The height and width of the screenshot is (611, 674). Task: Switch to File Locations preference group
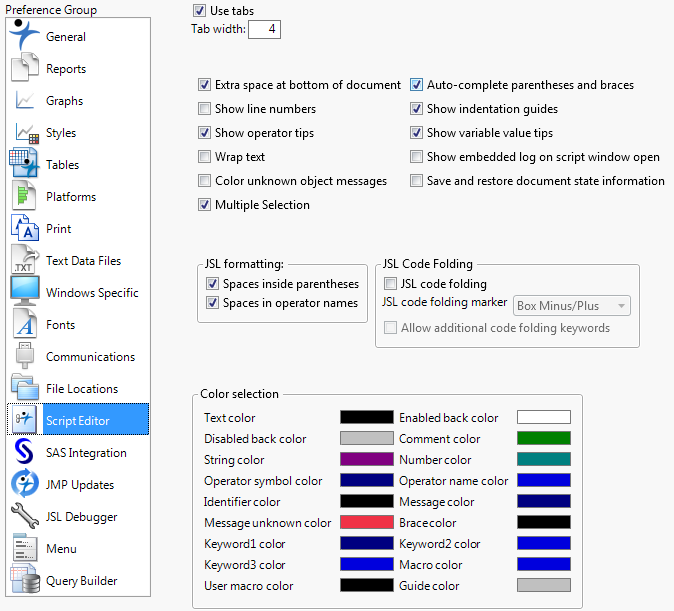(x=81, y=389)
